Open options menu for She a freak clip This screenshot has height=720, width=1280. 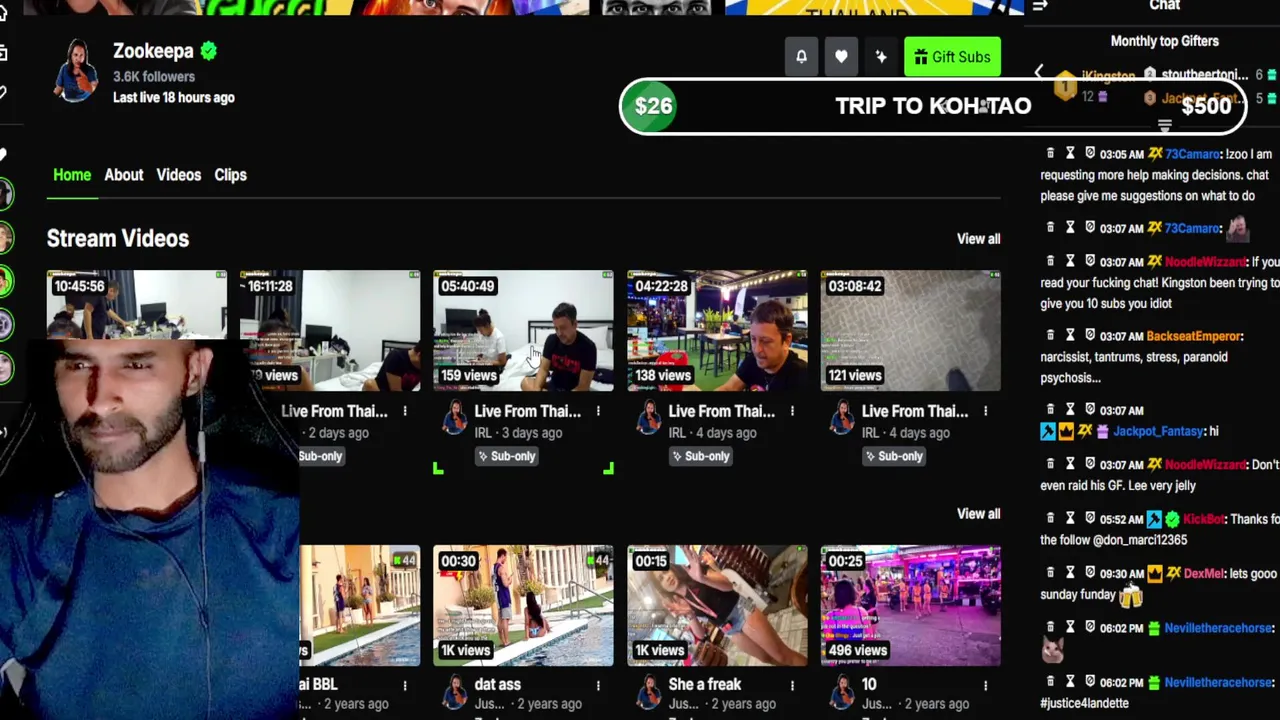792,685
